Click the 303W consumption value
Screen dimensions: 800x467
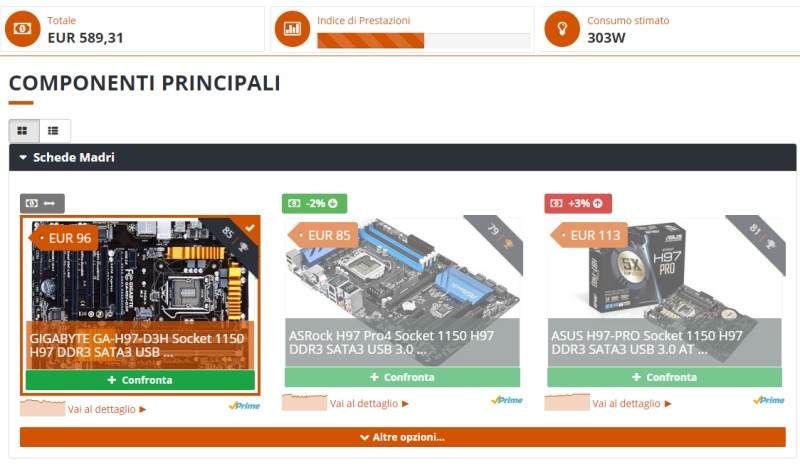(606, 38)
